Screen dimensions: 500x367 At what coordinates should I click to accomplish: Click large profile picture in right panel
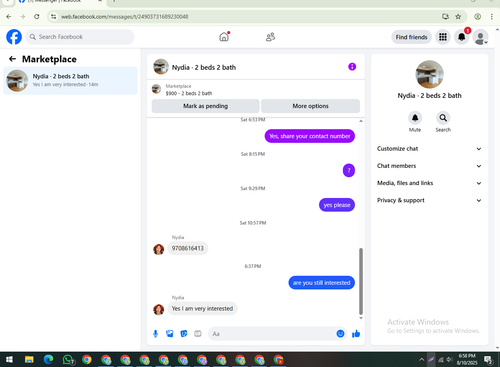(x=429, y=74)
